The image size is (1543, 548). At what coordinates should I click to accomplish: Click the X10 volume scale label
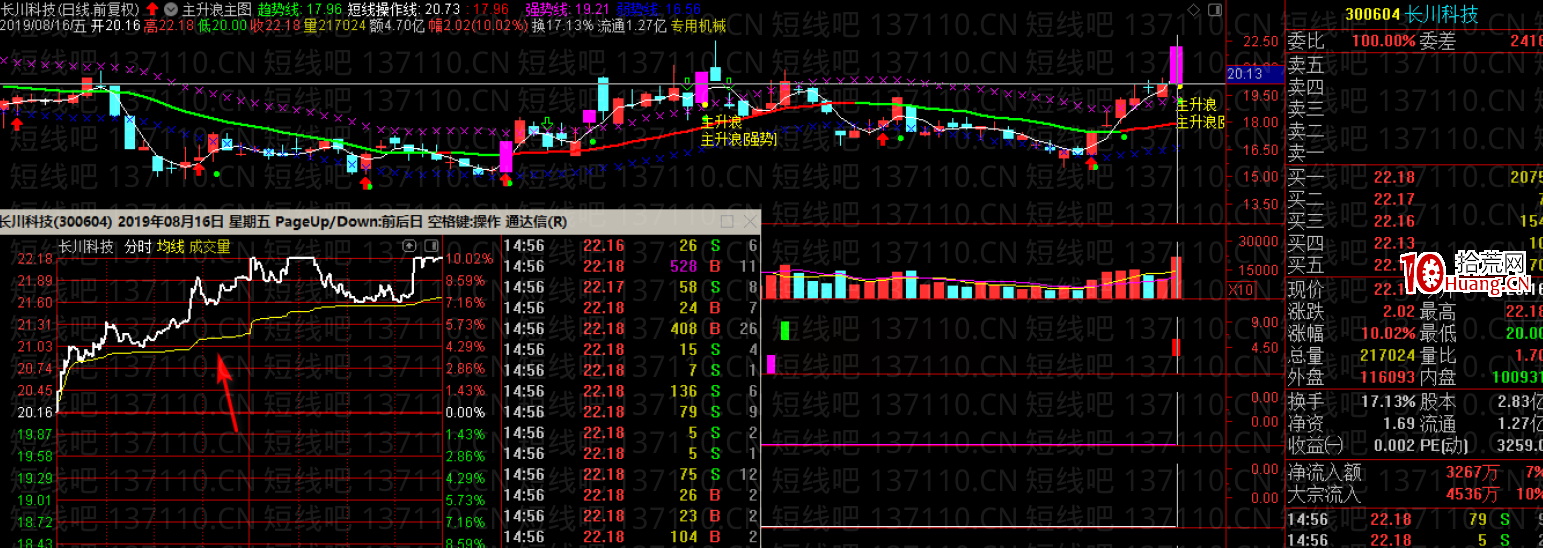[x=1239, y=289]
